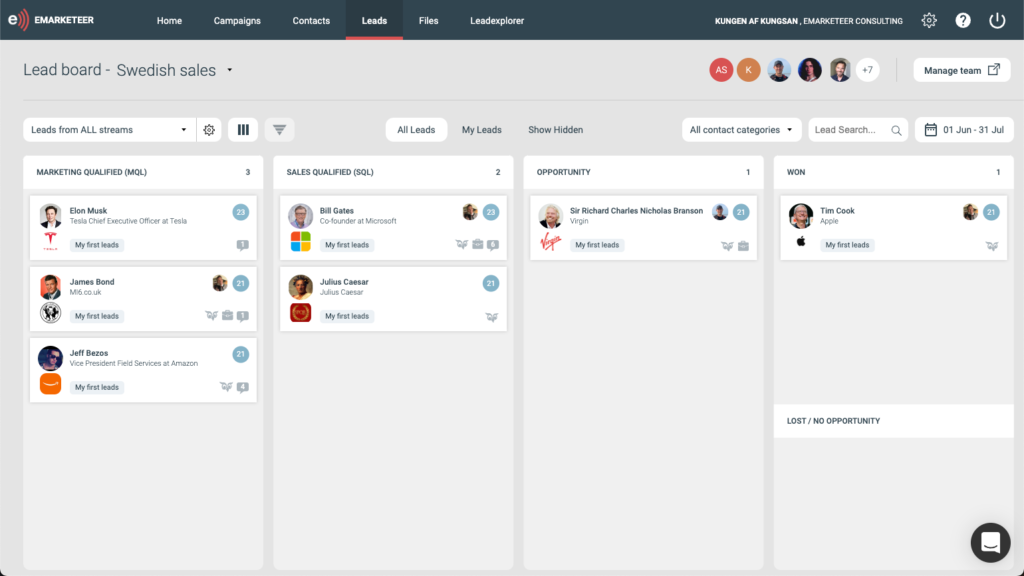Click Tim Cook's profile photo
The image size is (1024, 576).
[x=801, y=216]
